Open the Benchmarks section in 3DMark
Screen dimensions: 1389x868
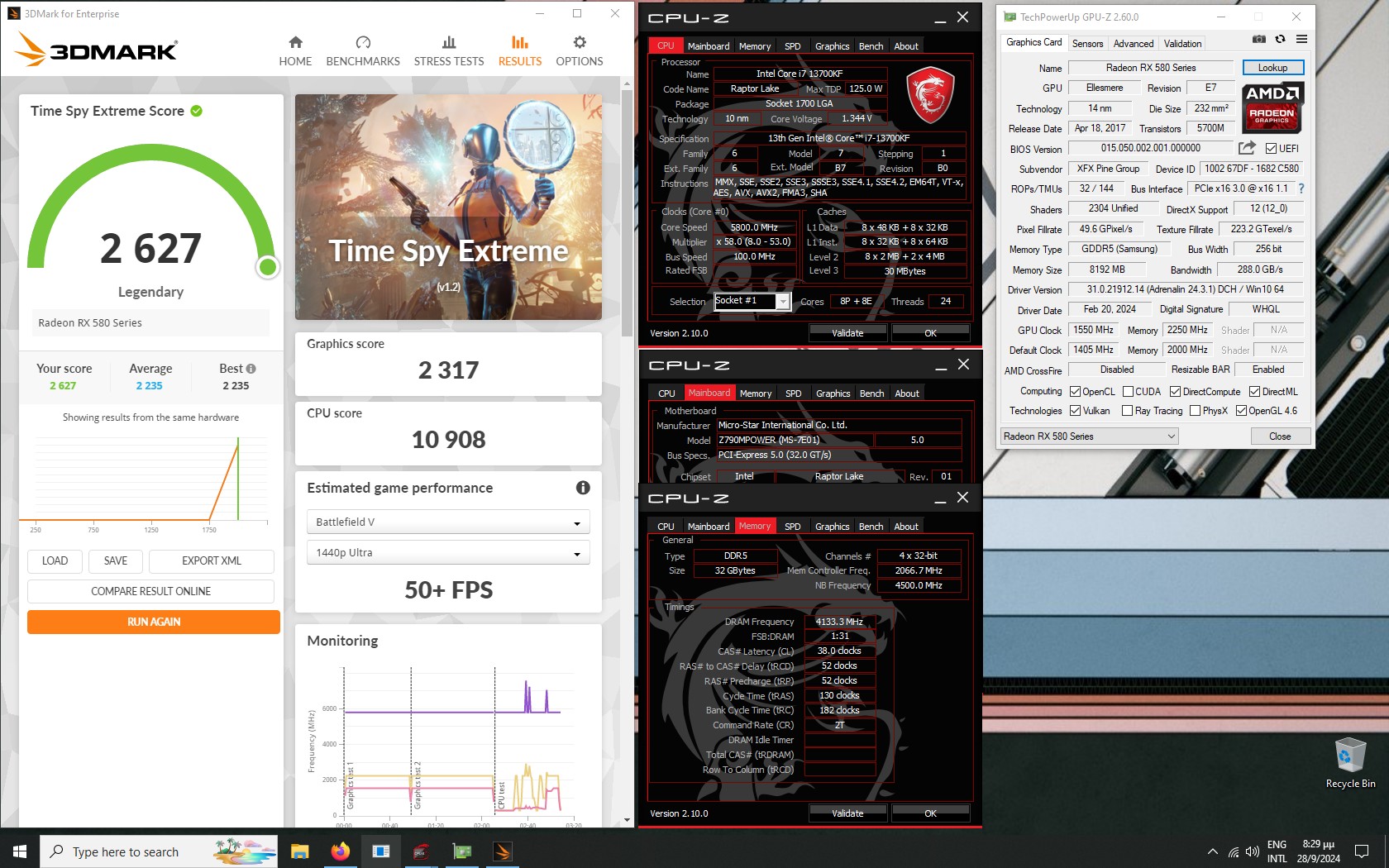(363, 51)
